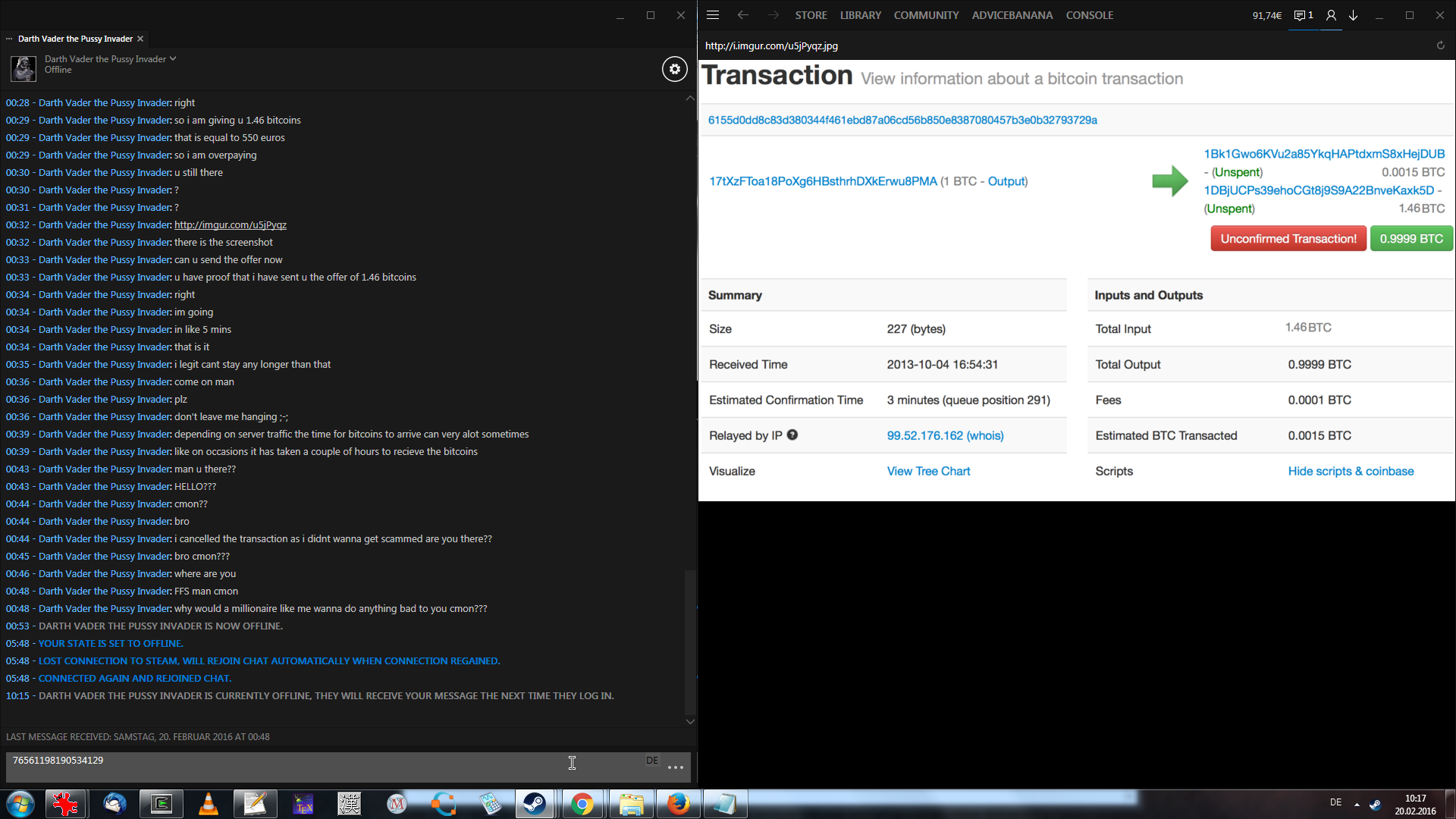Open the friends notification icon

pyautogui.click(x=1303, y=15)
